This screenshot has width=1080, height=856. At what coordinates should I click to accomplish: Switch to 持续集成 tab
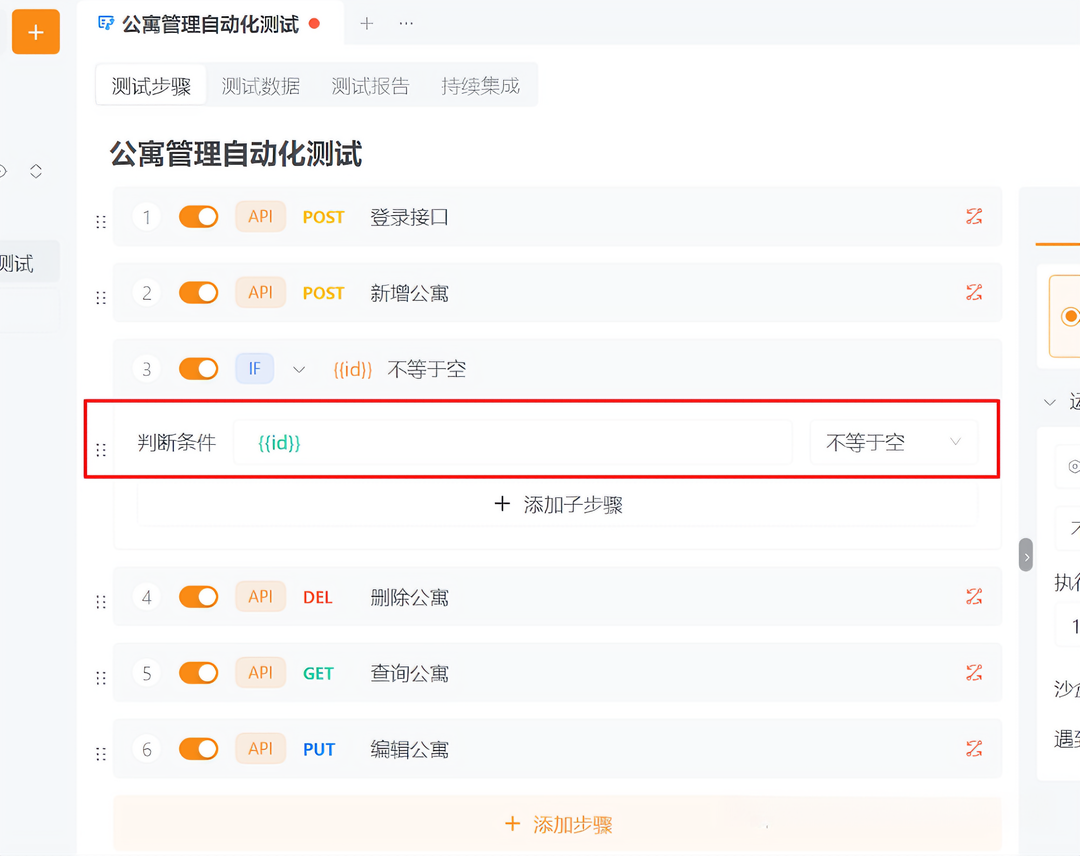[x=480, y=85]
